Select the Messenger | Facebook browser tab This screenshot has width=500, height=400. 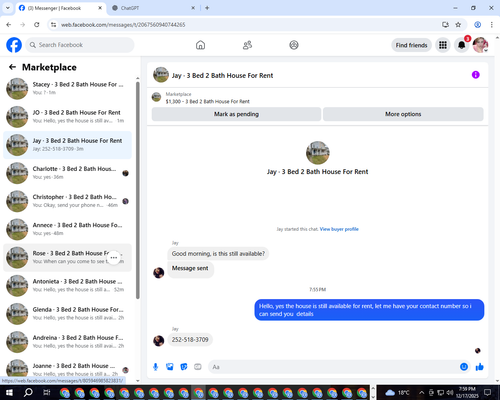point(61,8)
